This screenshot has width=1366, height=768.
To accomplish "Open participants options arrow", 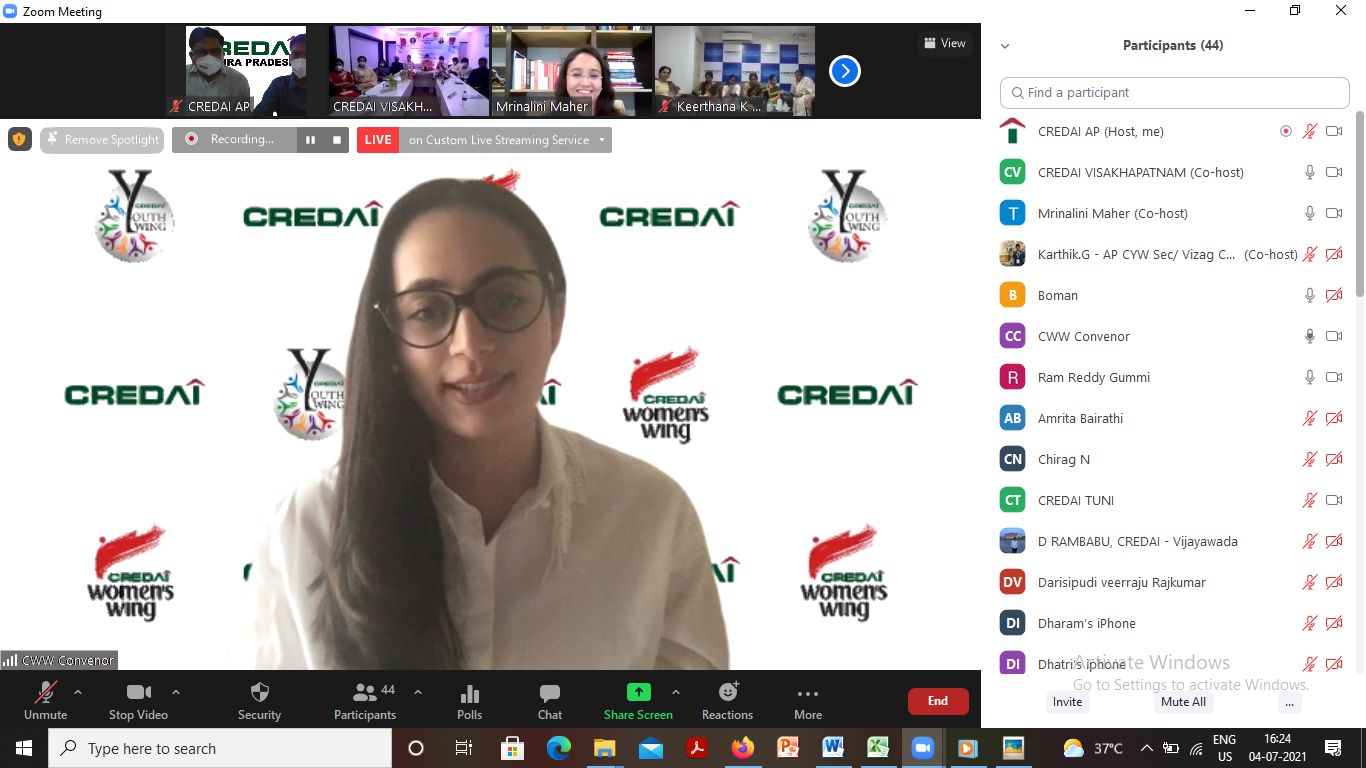I will tap(418, 692).
